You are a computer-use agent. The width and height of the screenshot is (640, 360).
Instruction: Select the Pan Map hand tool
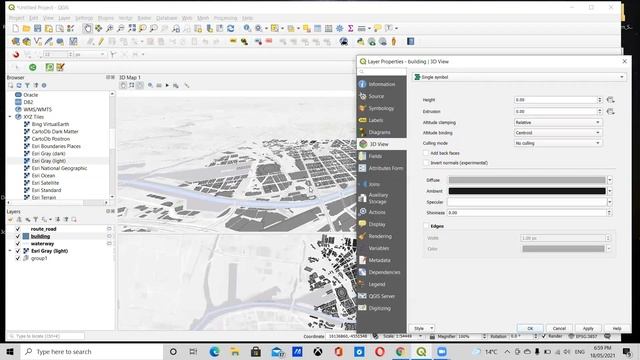coord(87,28)
